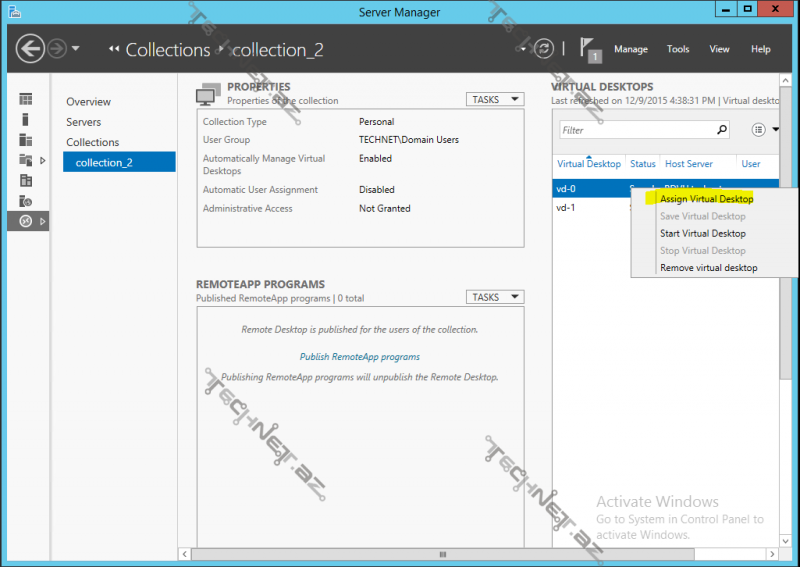Select Local Server icon in sidebar
Screen dimensions: 800x567
point(26,119)
